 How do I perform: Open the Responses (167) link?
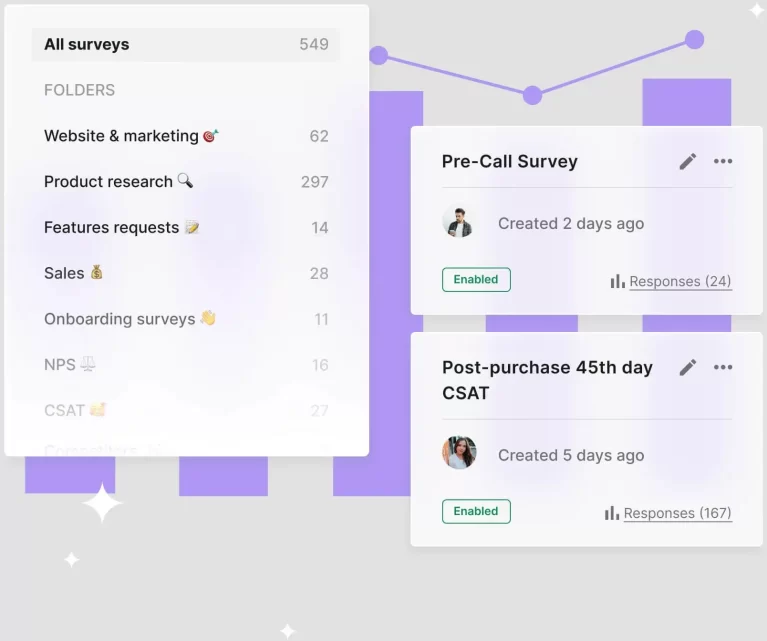(677, 514)
